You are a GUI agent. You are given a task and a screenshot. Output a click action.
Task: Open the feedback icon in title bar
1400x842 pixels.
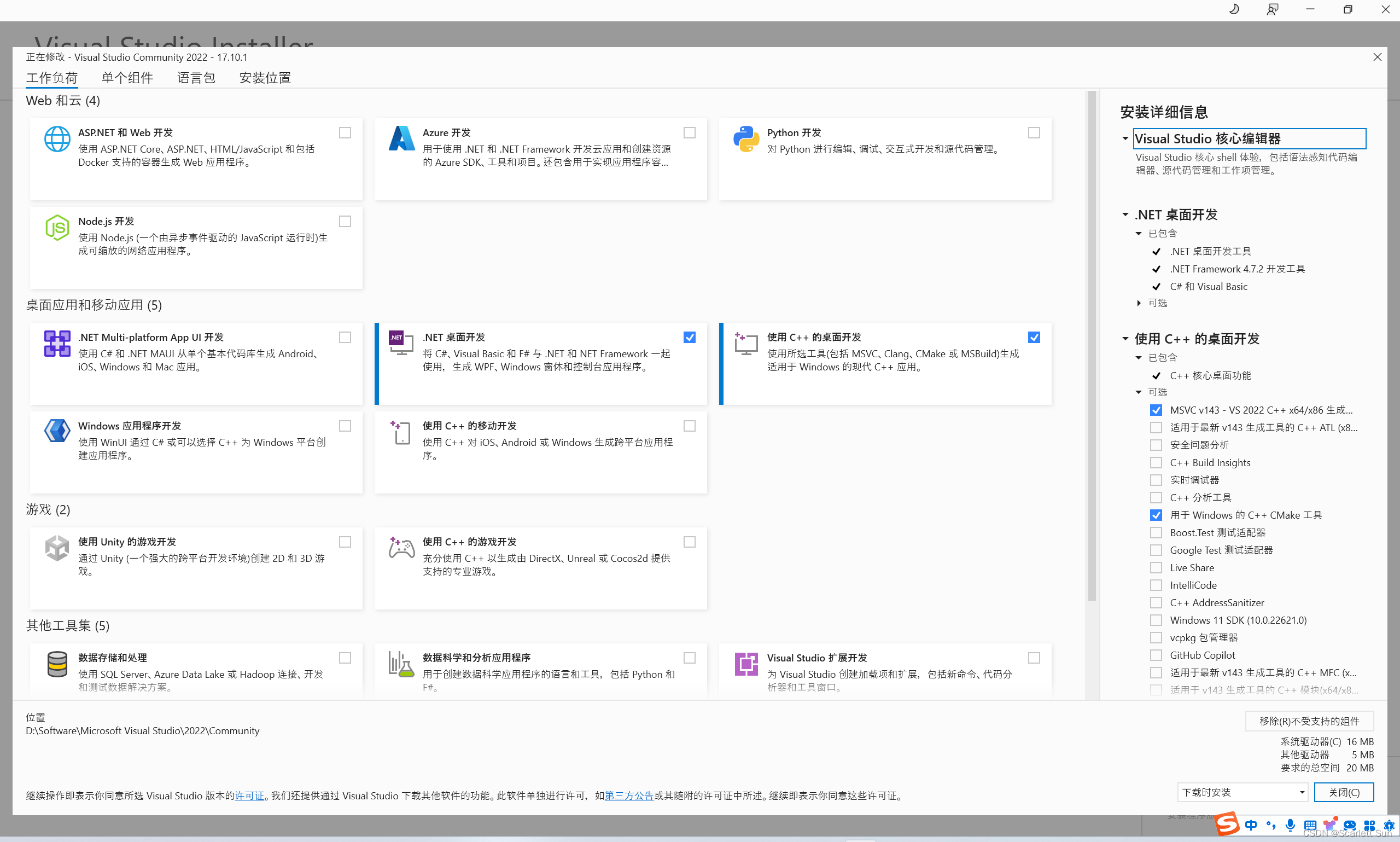[1273, 9]
